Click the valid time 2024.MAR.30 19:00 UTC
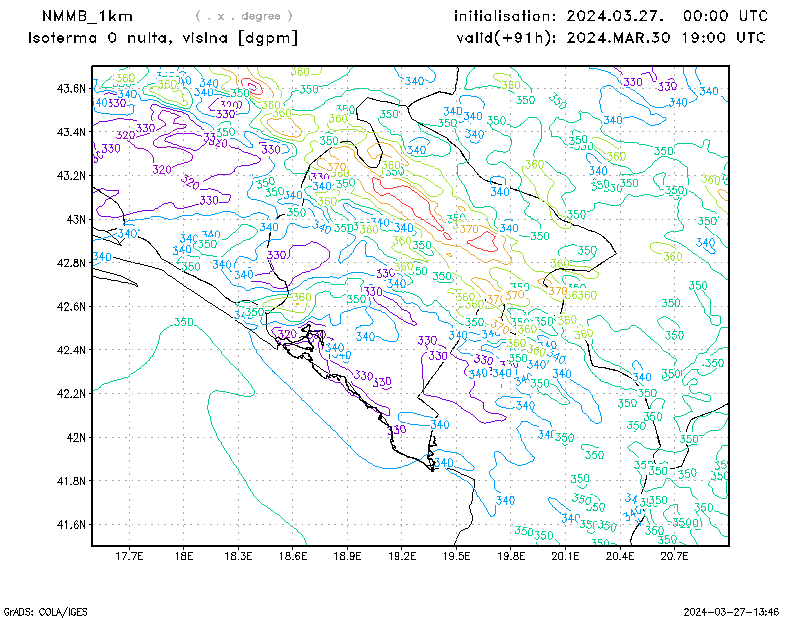 coord(666,38)
